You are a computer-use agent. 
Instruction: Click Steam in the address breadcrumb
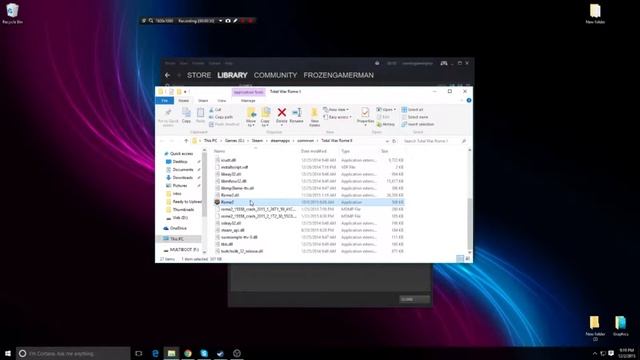tap(257, 141)
